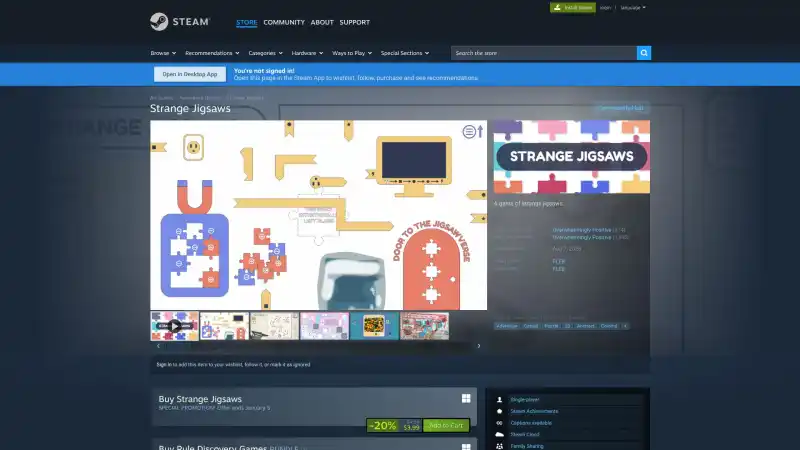Focus the Search the store field

[544, 53]
